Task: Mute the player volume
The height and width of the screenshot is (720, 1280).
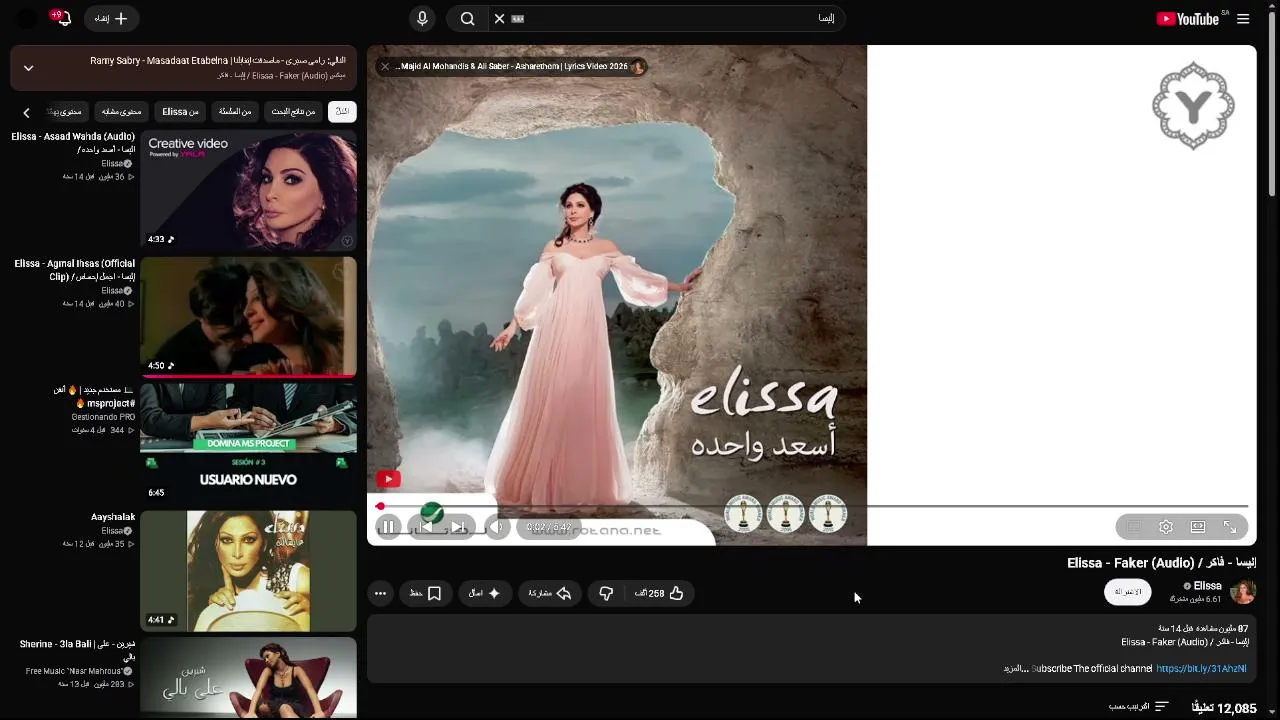Action: tap(497, 527)
